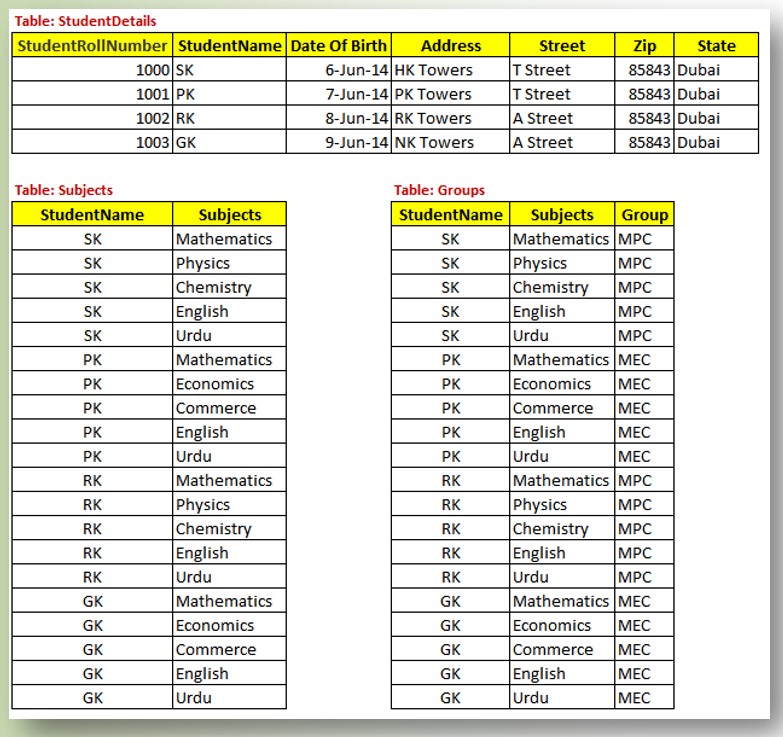Select SK's Physics in Subjects table
783x737 pixels.
(x=229, y=263)
